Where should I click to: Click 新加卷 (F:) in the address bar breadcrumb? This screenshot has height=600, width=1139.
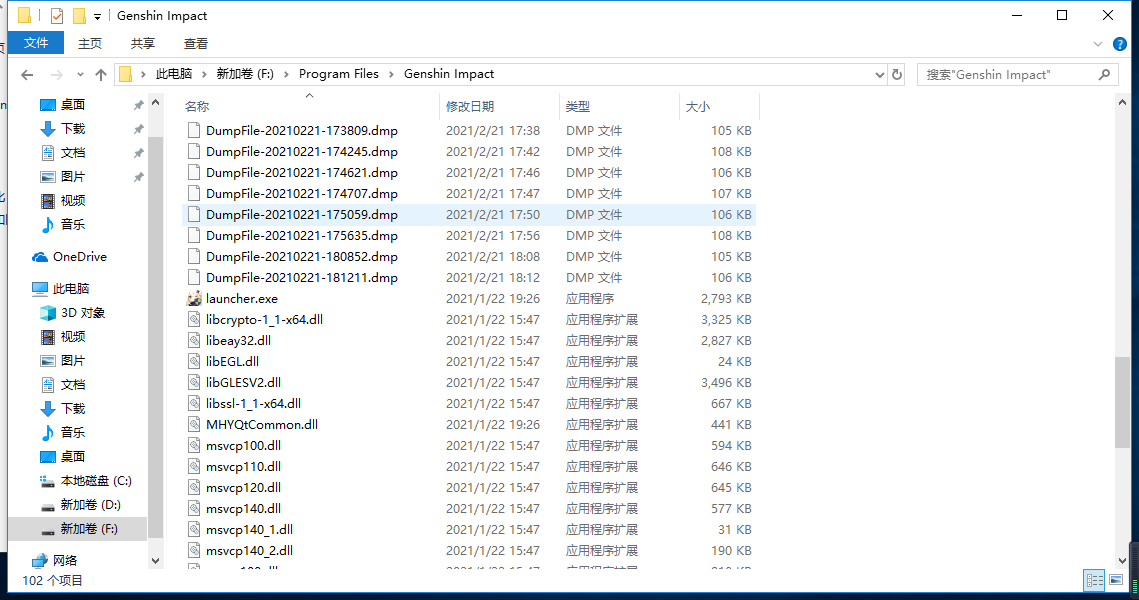(245, 74)
